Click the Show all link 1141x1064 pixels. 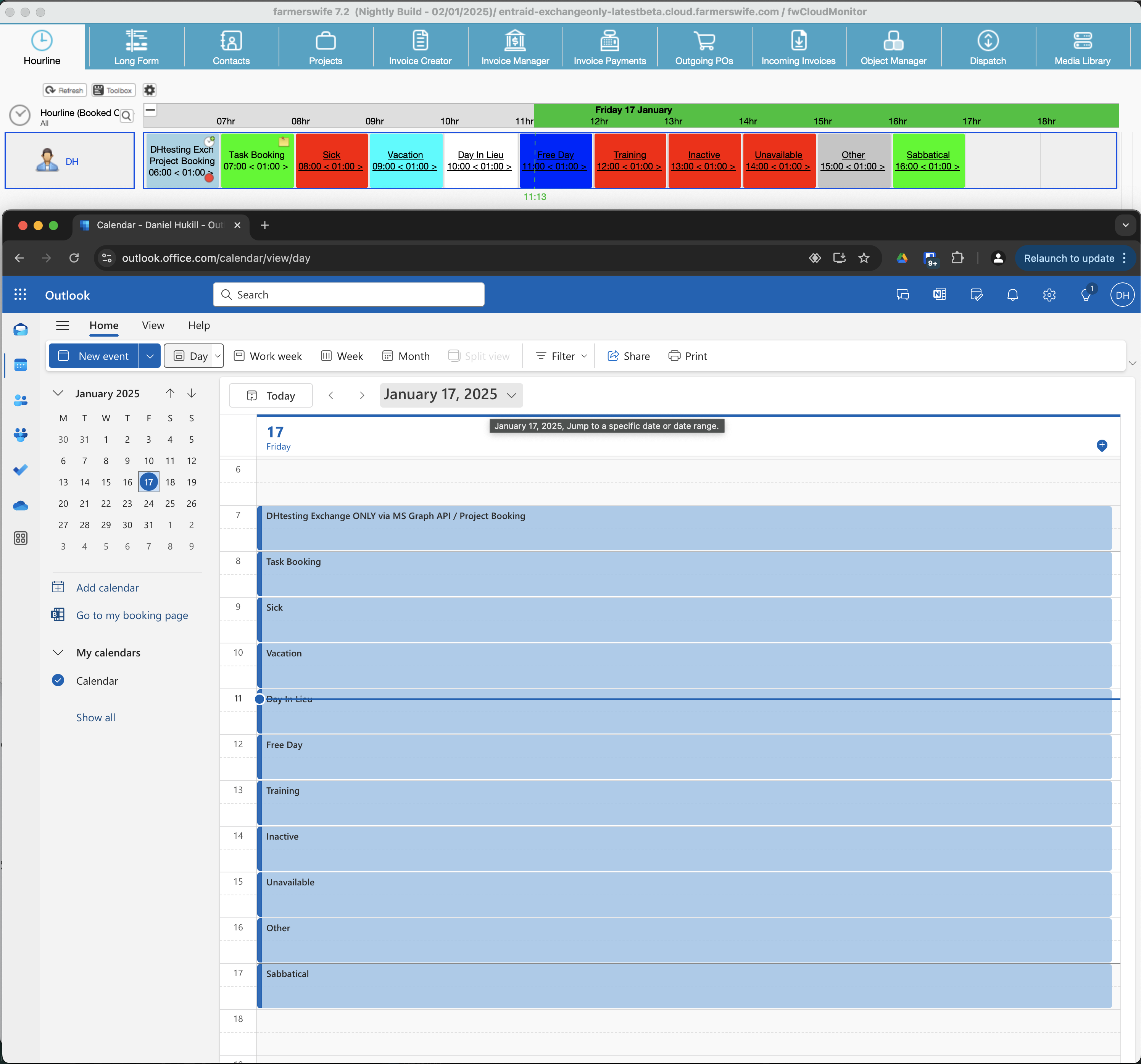[x=96, y=717]
